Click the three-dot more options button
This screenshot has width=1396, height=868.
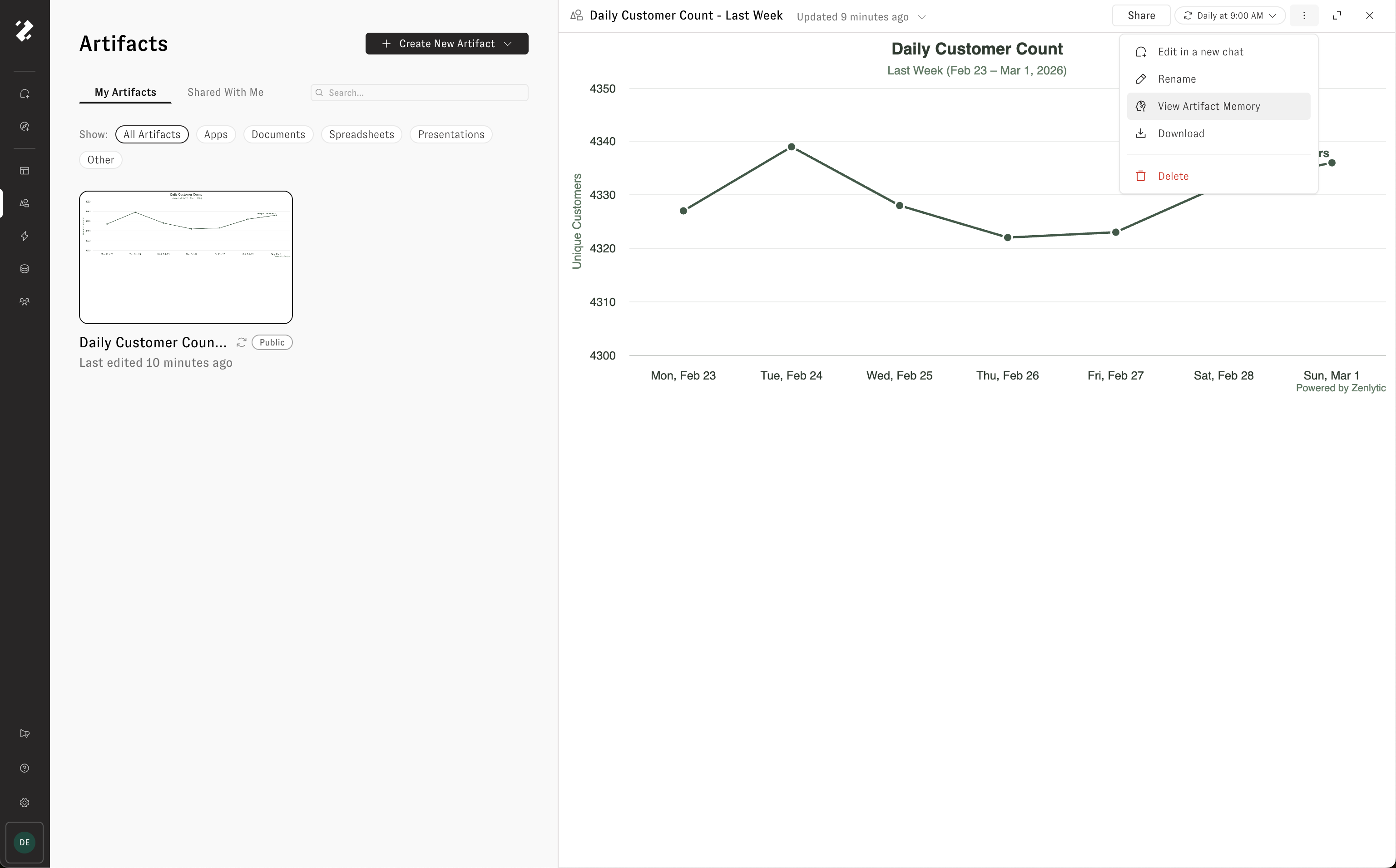click(1303, 15)
